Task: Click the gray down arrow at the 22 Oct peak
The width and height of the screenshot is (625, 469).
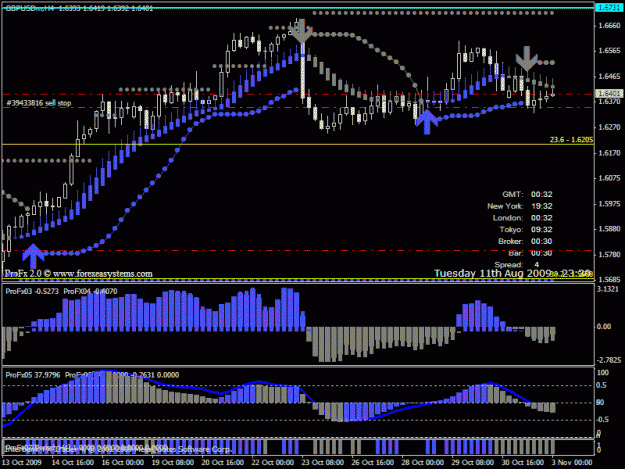Action: point(301,31)
